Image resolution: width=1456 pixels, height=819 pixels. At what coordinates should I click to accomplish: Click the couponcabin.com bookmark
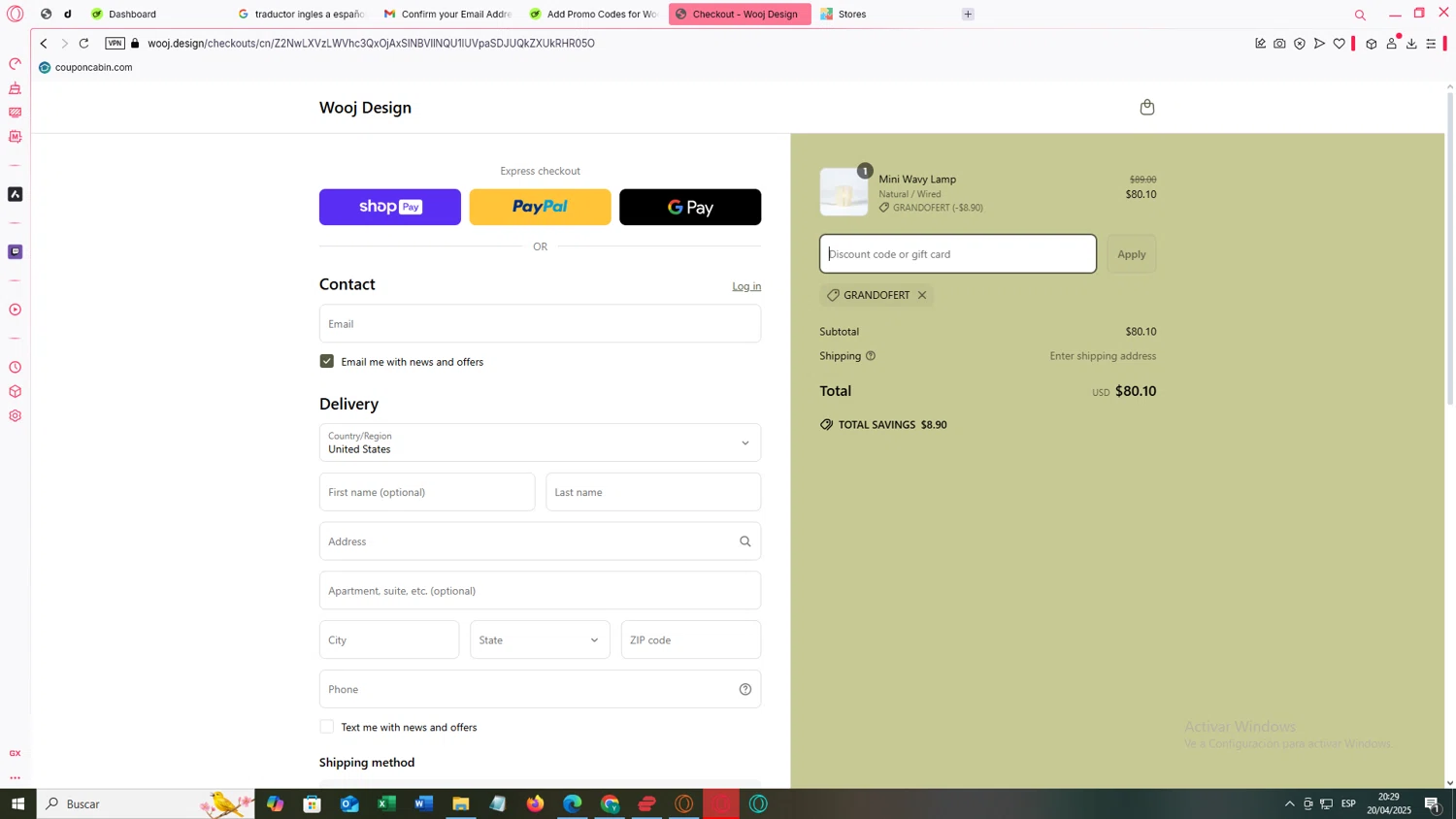click(85, 68)
